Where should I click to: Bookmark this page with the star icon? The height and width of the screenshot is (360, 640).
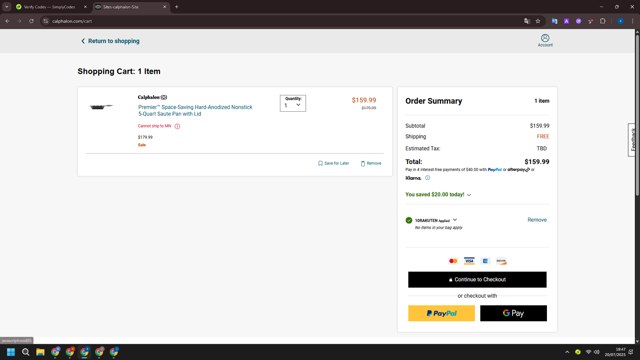[538, 21]
